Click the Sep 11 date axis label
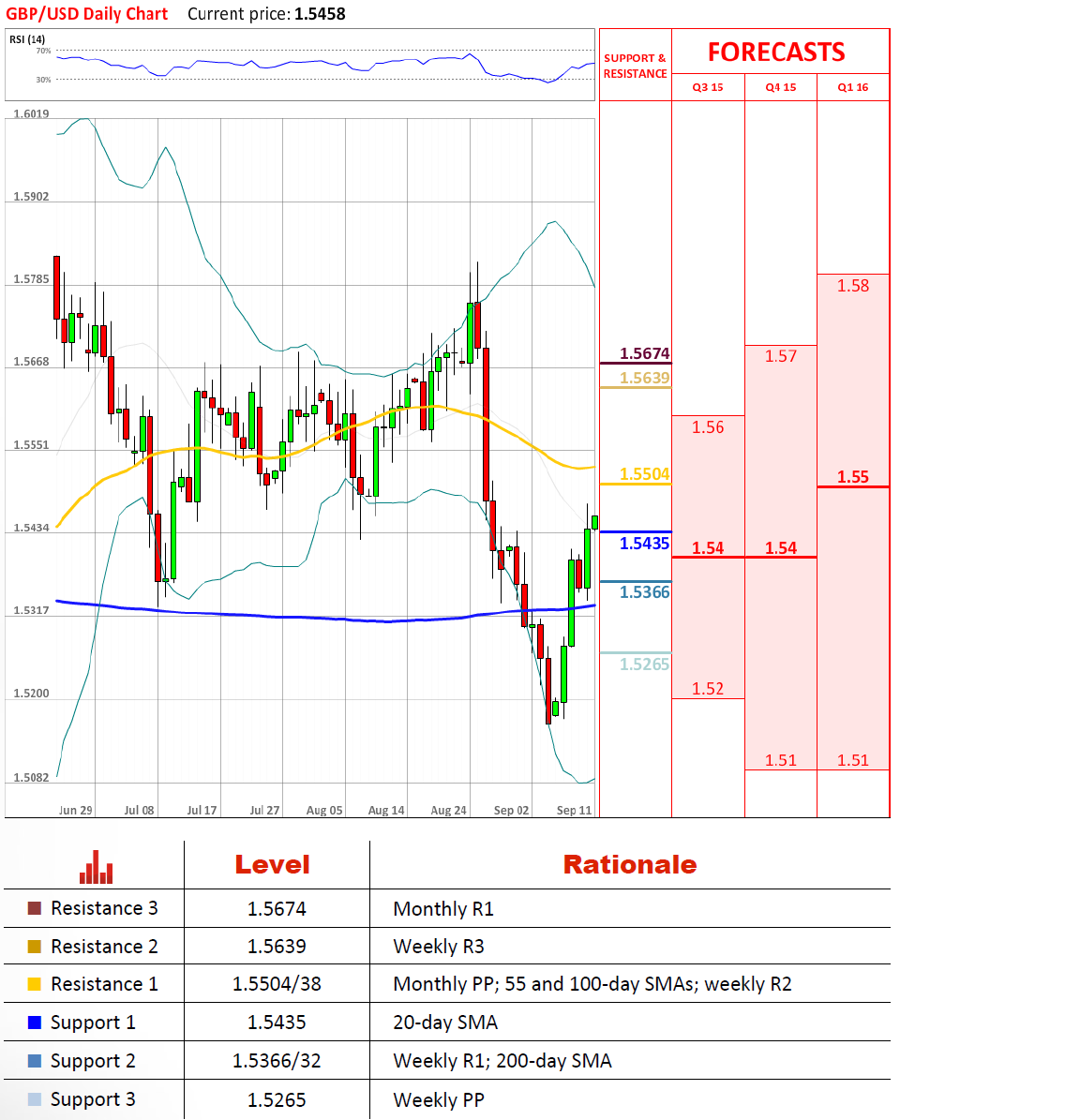Viewport: 1080px width, 1120px height. pos(575,810)
